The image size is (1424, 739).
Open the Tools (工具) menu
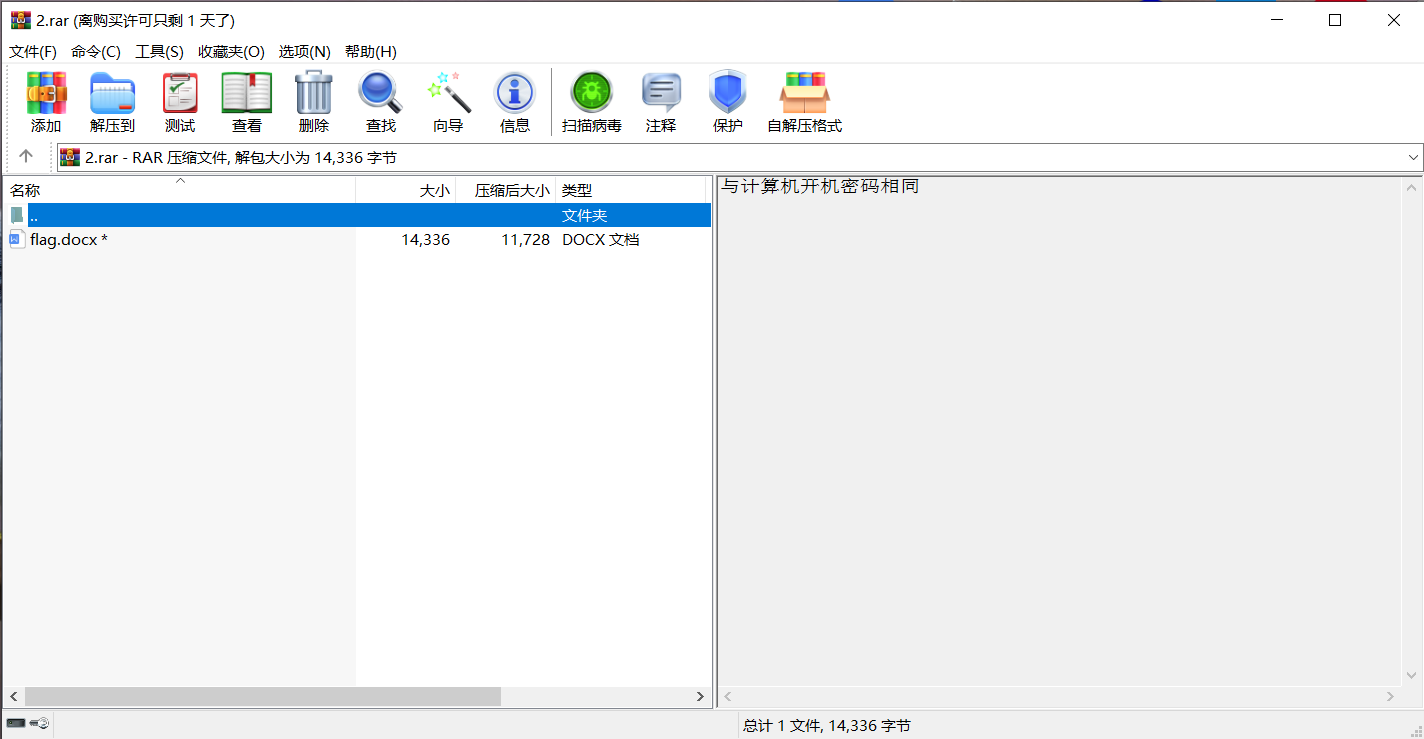pos(159,52)
